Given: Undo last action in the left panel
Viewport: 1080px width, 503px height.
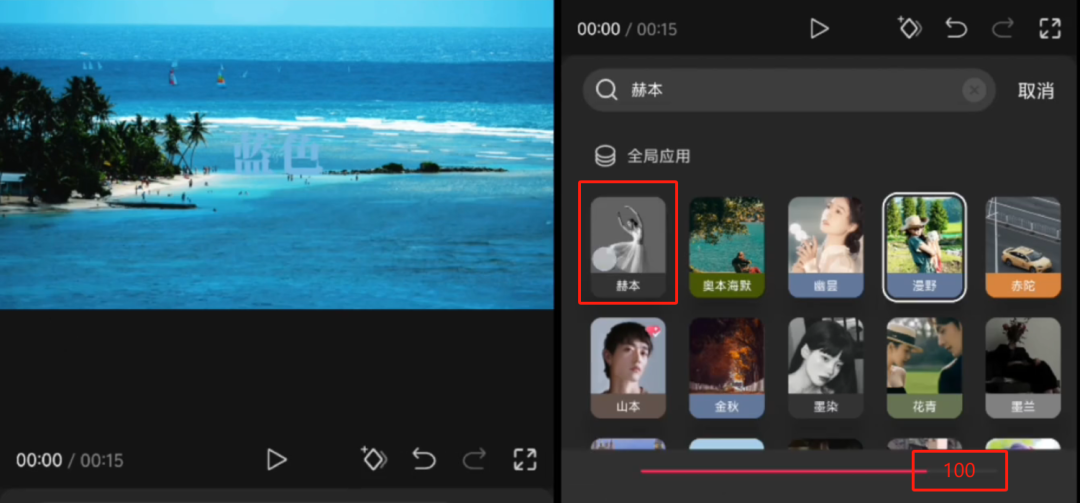Looking at the screenshot, I should pyautogui.click(x=424, y=459).
